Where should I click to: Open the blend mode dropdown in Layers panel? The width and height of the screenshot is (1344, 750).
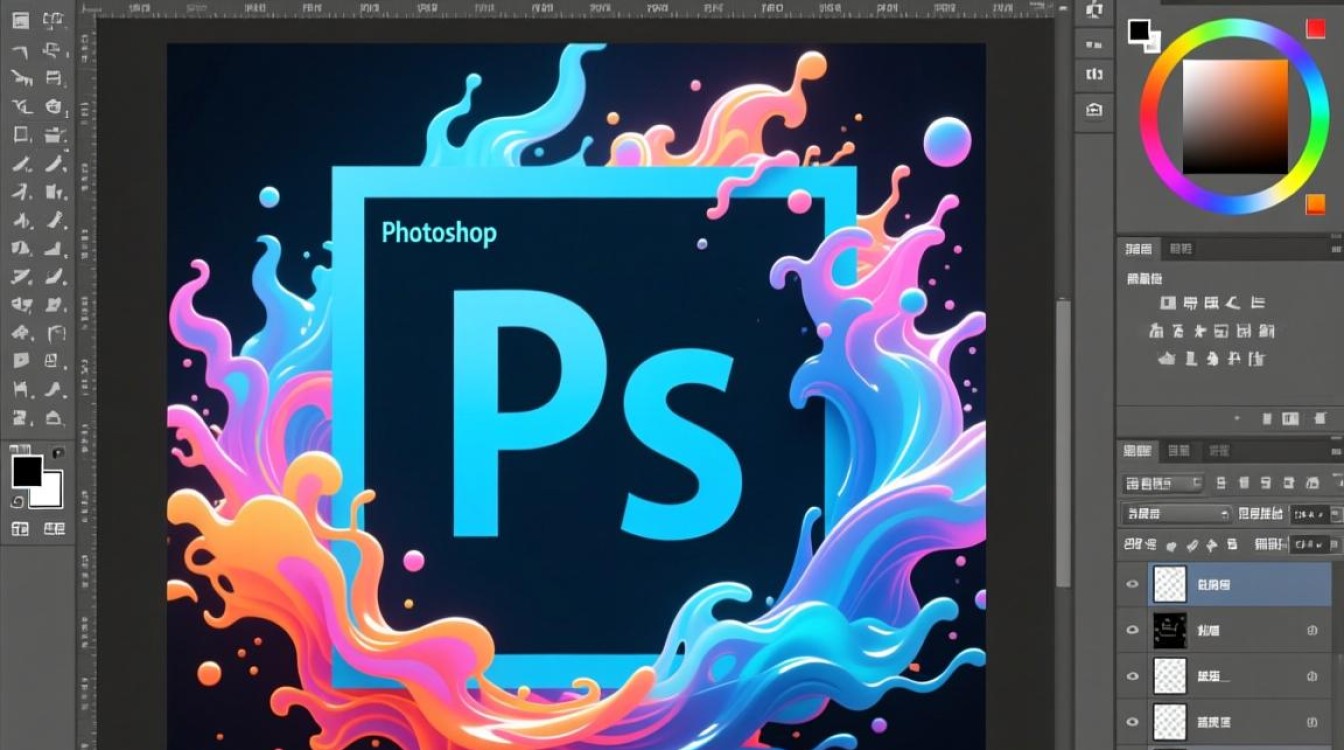pos(1177,514)
